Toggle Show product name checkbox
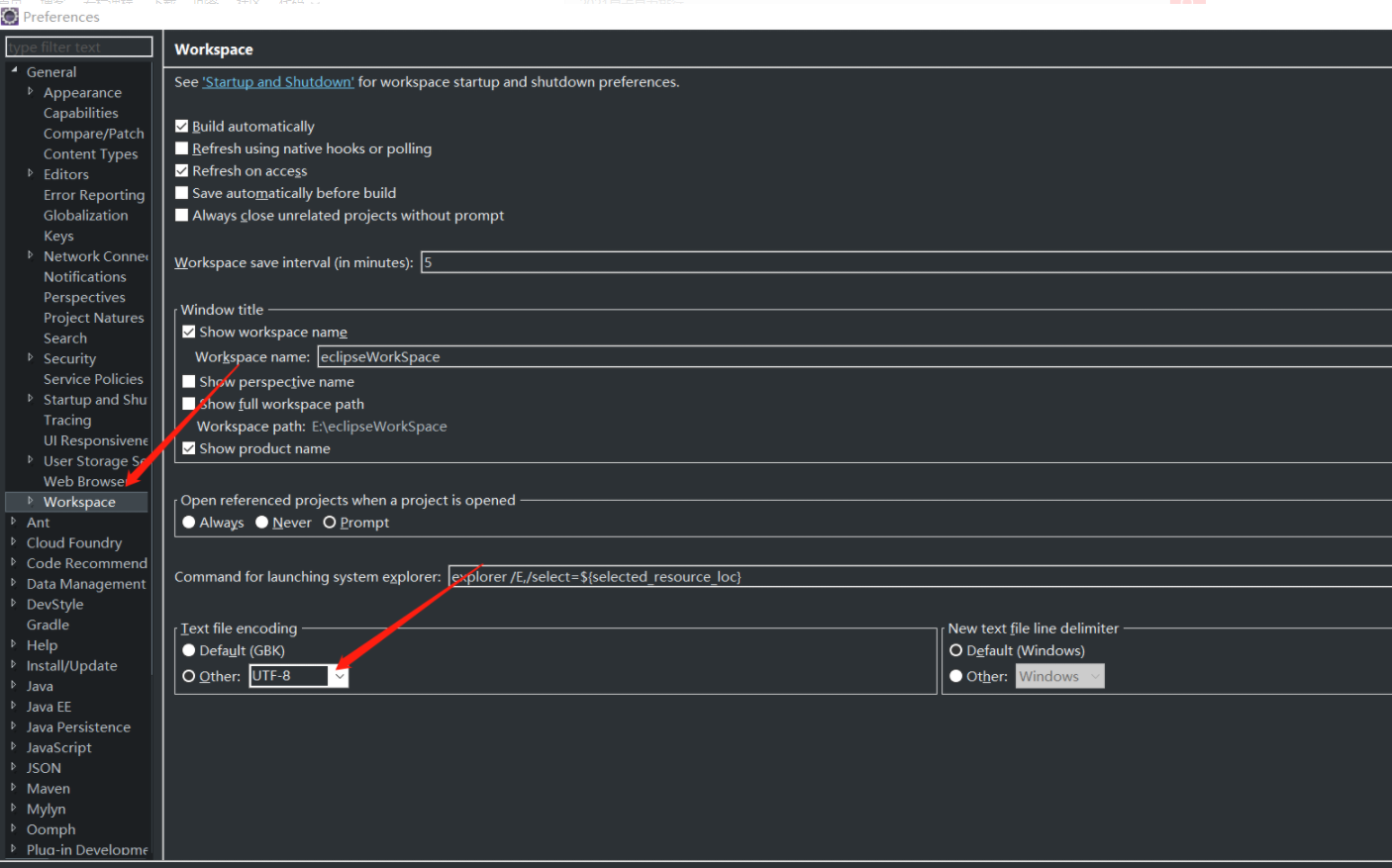 click(188, 448)
